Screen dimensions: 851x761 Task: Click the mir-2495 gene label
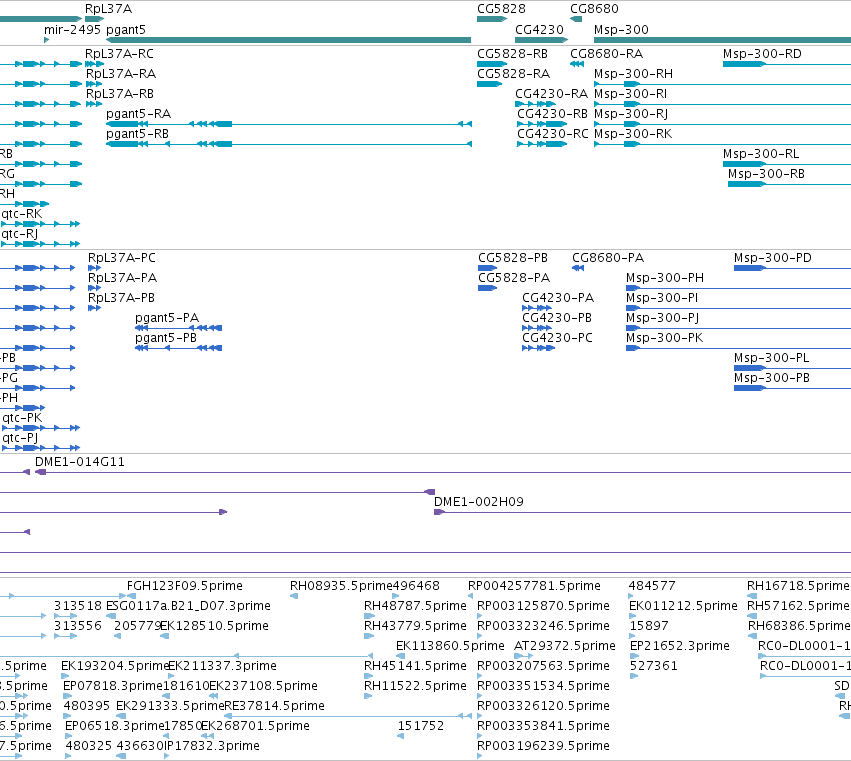click(72, 29)
